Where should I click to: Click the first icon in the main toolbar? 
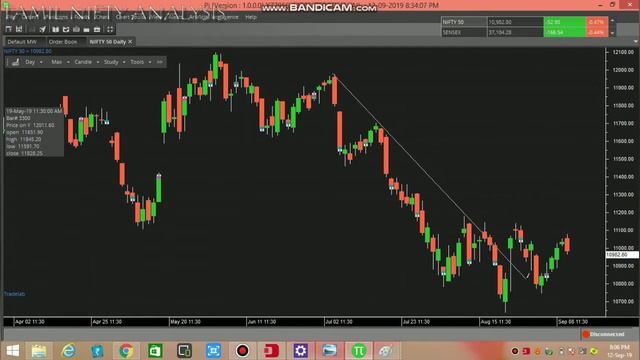pos(9,29)
